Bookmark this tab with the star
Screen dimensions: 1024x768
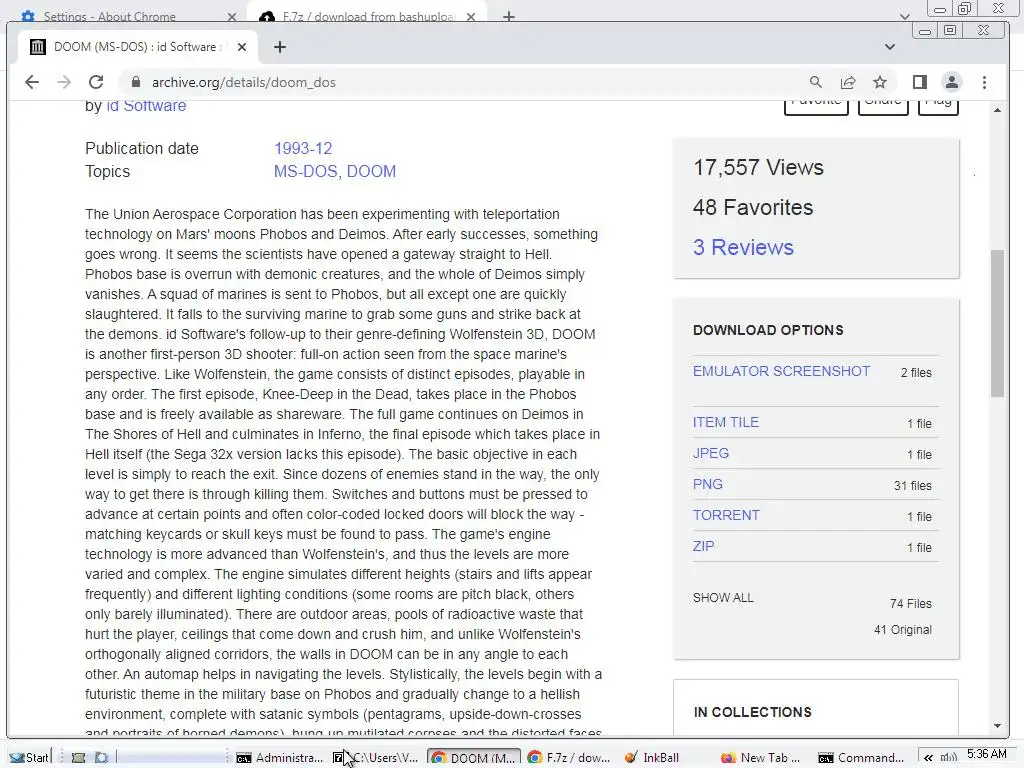pyautogui.click(x=880, y=82)
